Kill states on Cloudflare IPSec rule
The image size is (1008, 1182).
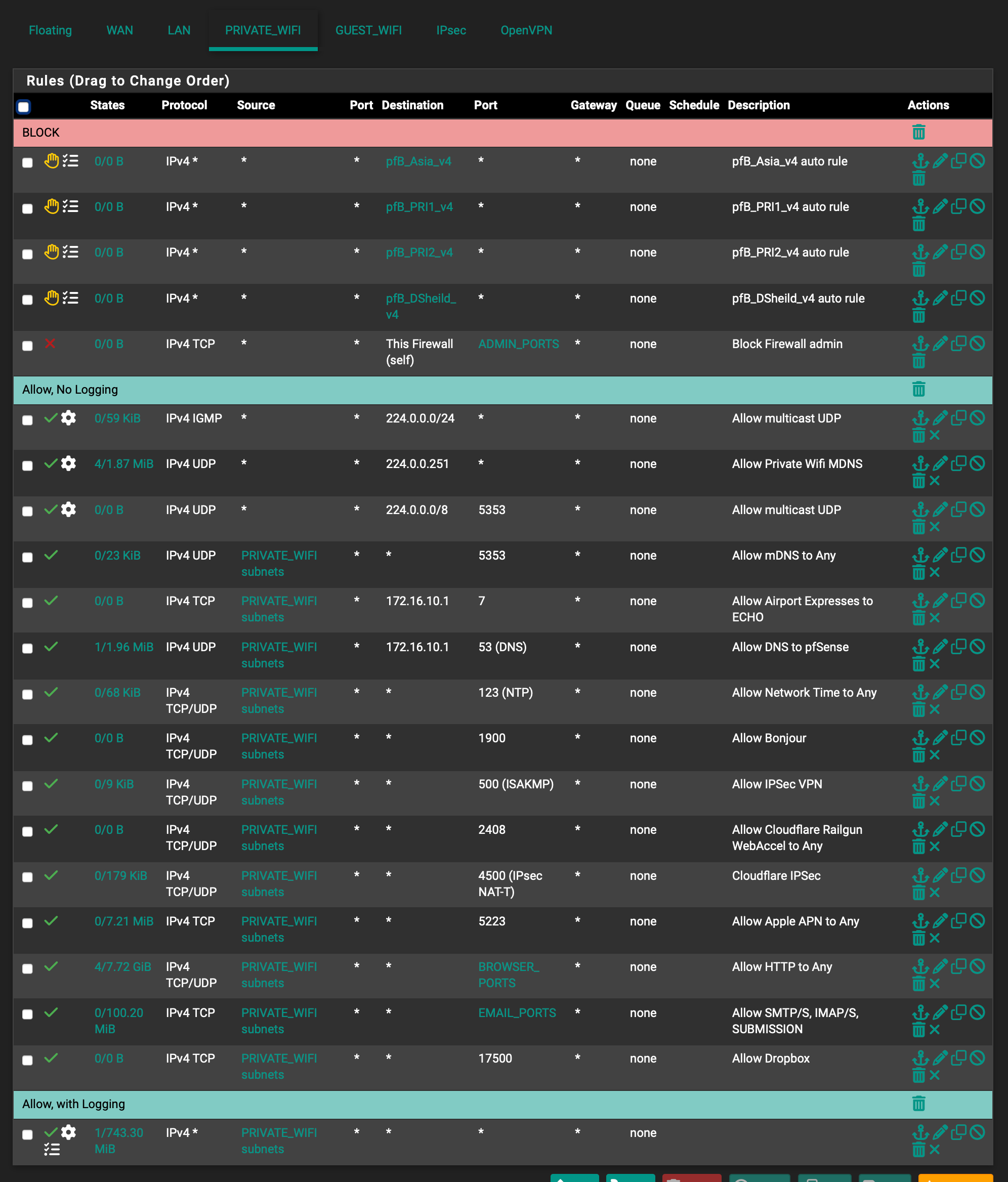pos(935,893)
